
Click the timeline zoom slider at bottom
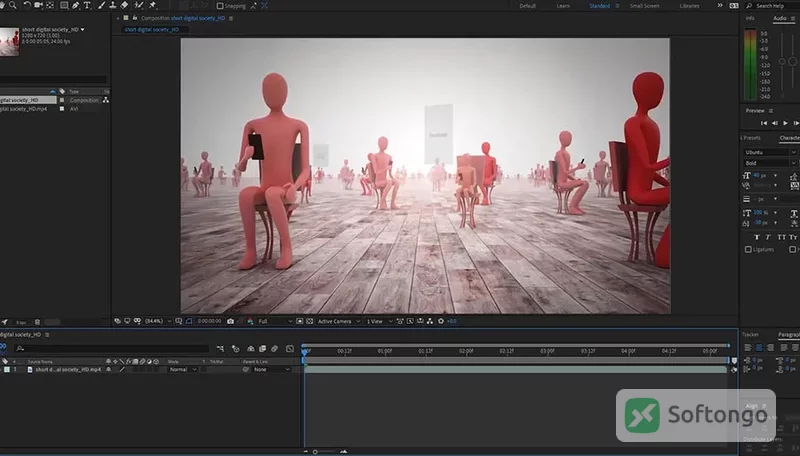315,452
